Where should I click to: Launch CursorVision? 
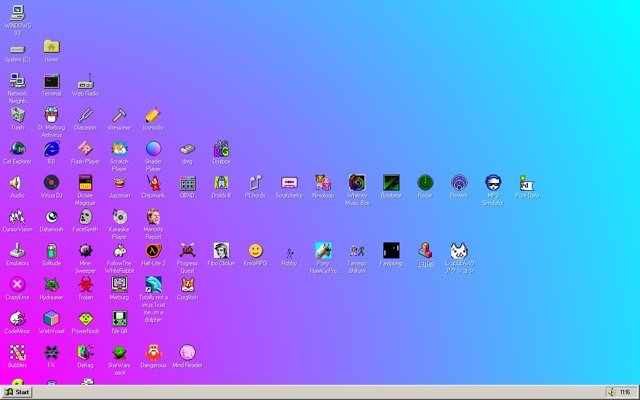pyautogui.click(x=18, y=217)
